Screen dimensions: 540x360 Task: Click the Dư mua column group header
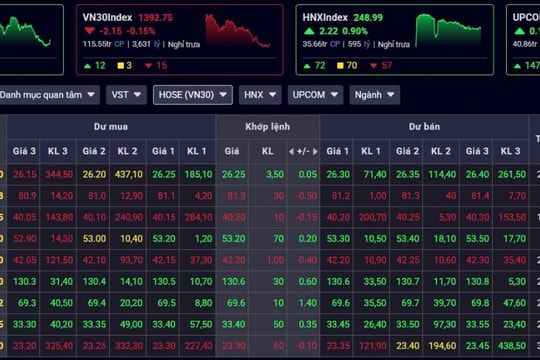(x=111, y=127)
